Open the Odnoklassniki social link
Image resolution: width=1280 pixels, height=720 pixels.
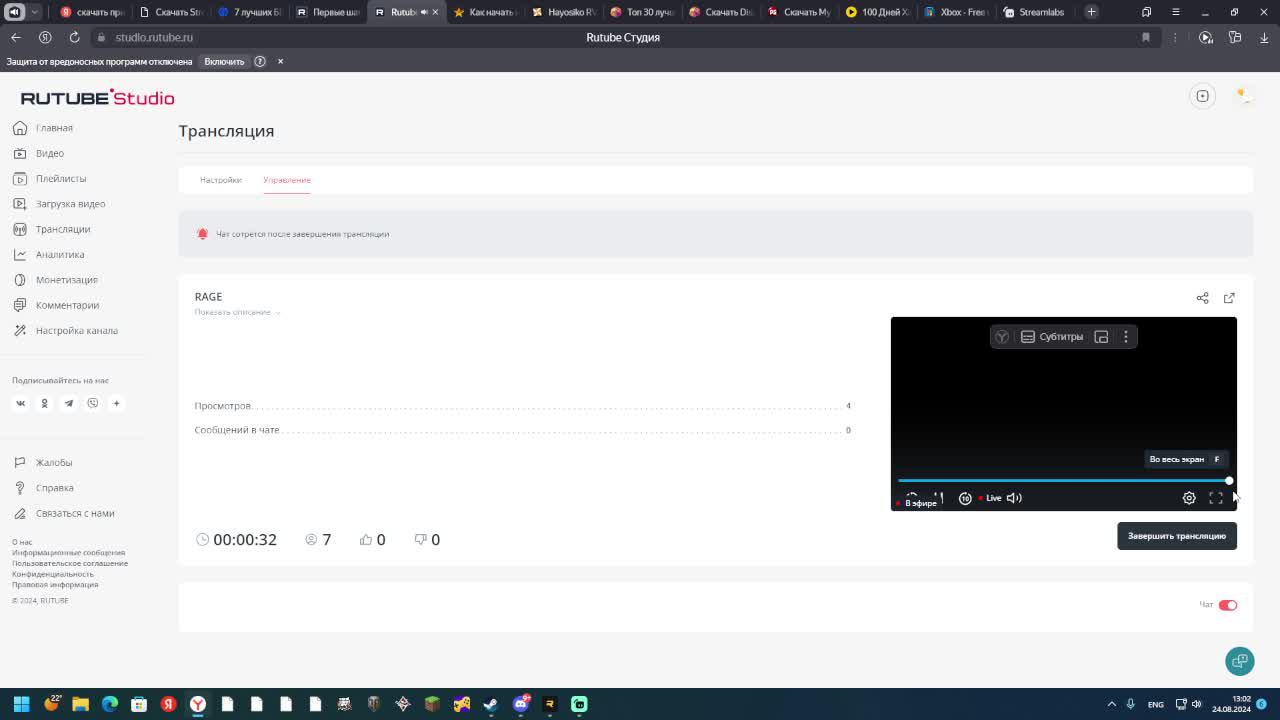click(44, 403)
